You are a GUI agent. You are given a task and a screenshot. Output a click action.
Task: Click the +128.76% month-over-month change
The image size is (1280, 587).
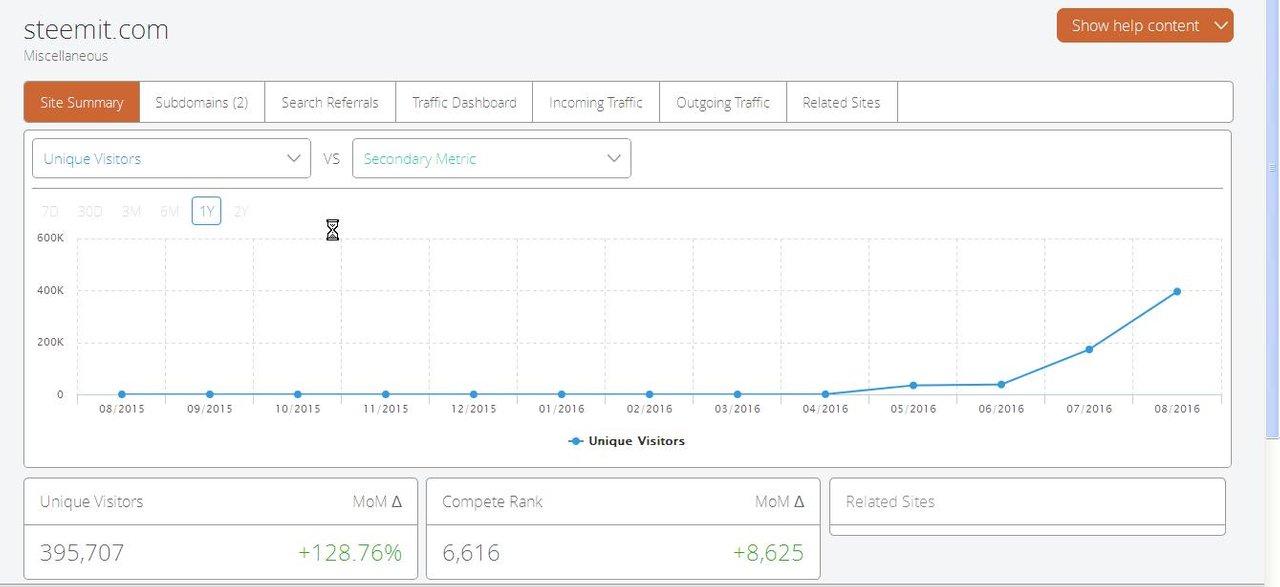tap(350, 552)
